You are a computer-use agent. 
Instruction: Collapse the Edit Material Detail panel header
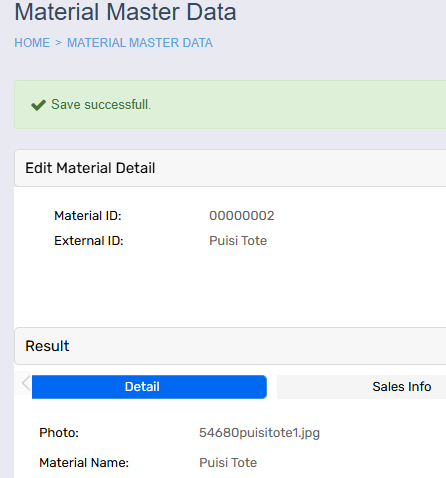click(230, 168)
